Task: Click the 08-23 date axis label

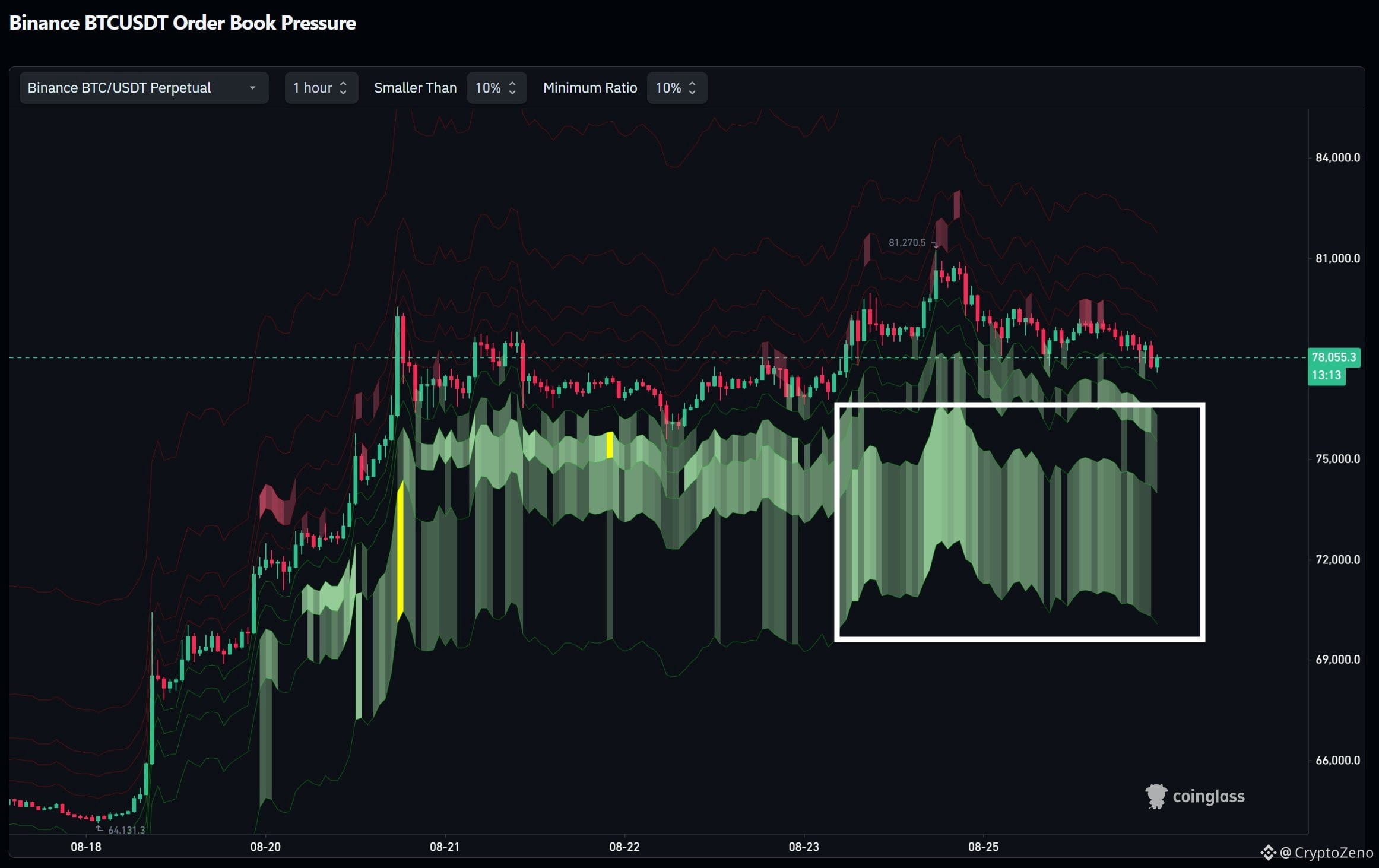Action: [x=804, y=847]
